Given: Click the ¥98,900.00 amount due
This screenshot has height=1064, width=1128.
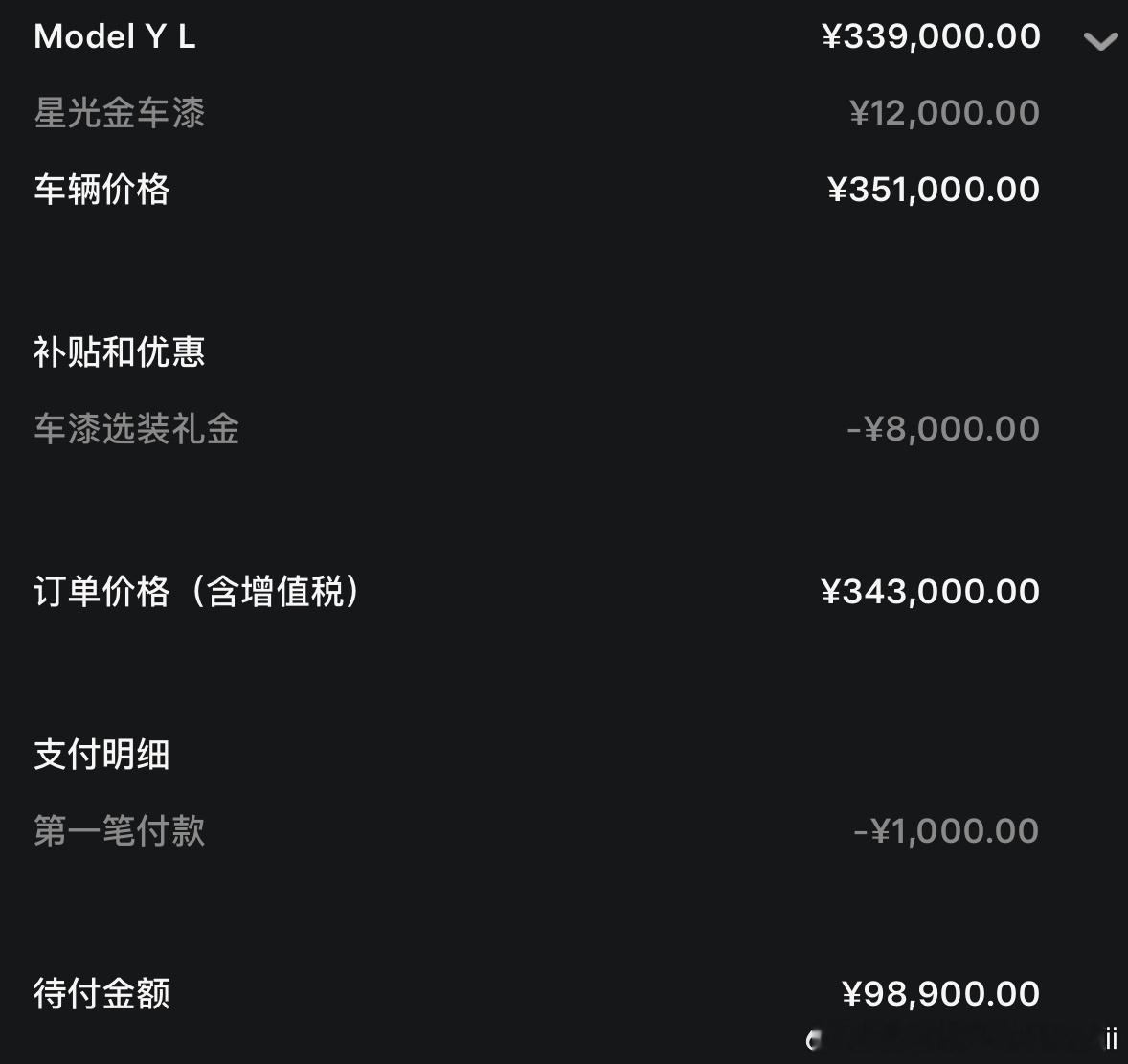Looking at the screenshot, I should click(941, 993).
